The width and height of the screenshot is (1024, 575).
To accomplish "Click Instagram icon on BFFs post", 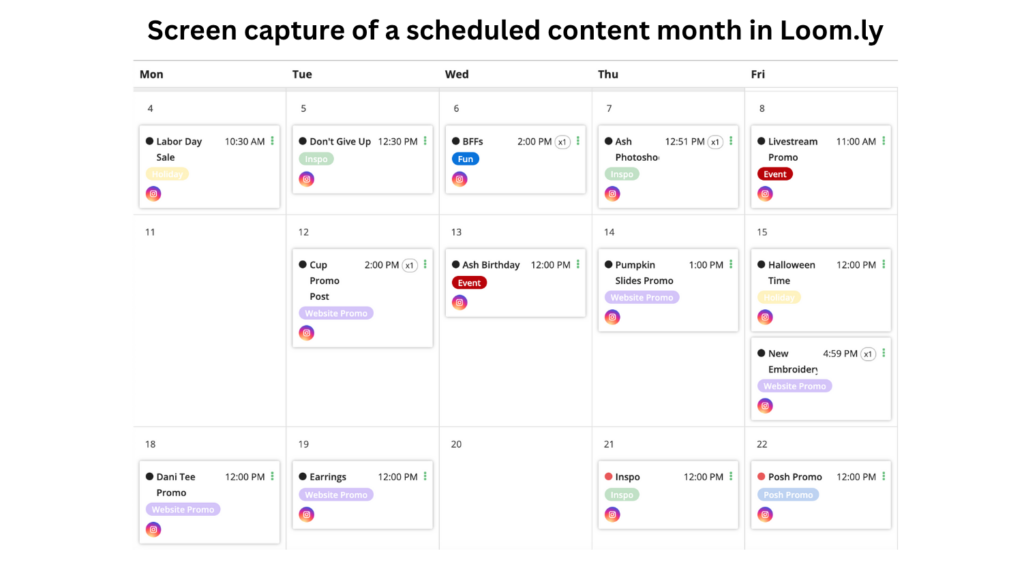I will pos(459,179).
